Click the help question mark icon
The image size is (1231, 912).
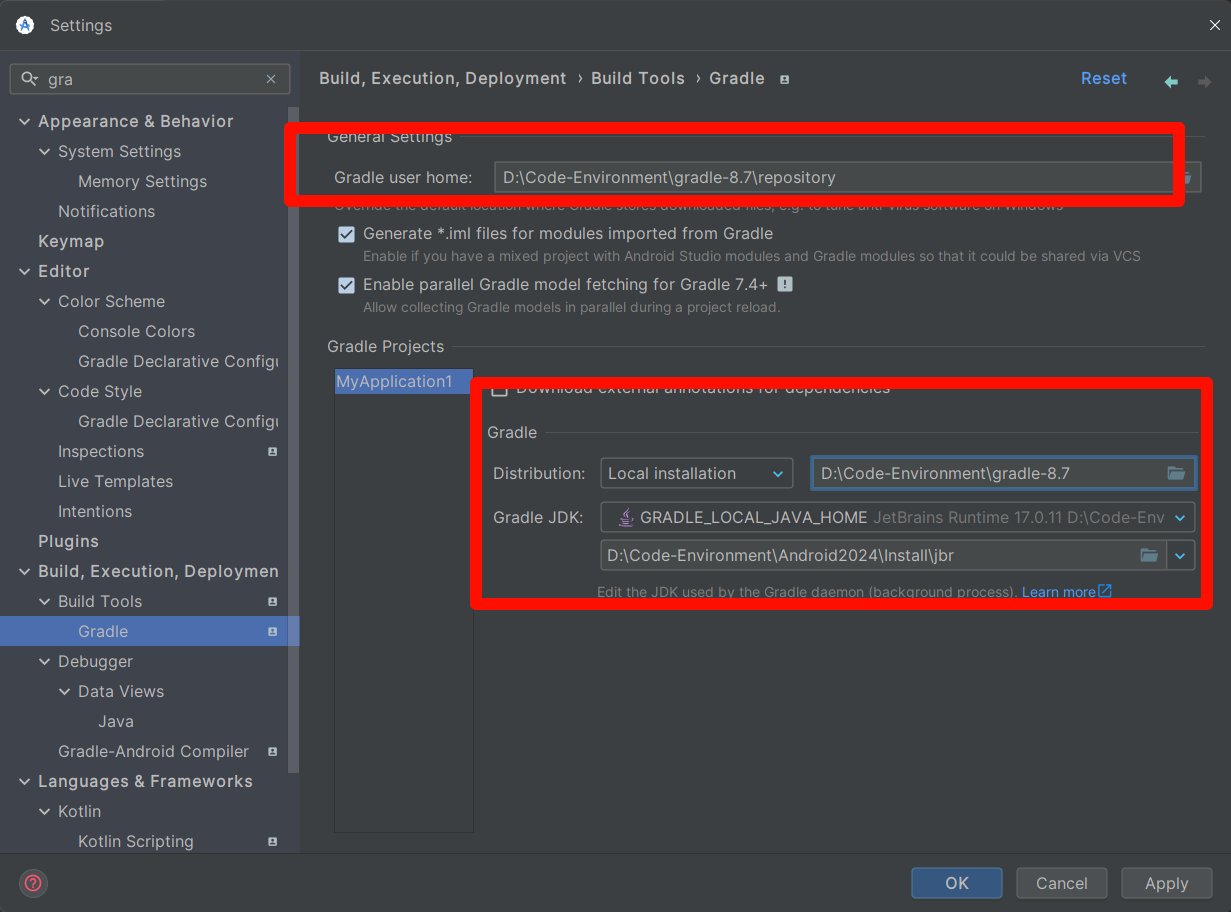pos(33,883)
